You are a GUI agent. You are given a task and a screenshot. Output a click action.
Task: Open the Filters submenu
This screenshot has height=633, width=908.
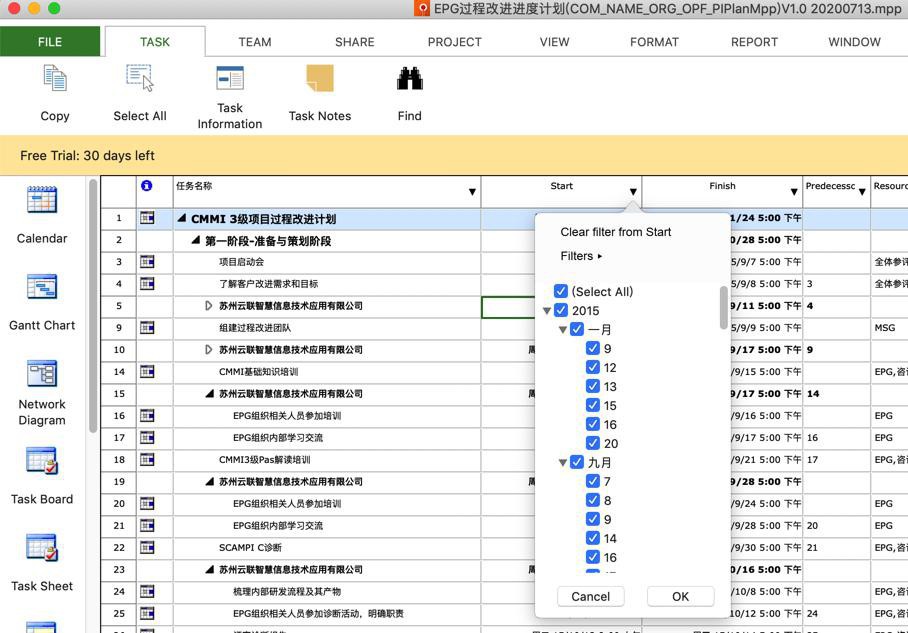coord(581,256)
